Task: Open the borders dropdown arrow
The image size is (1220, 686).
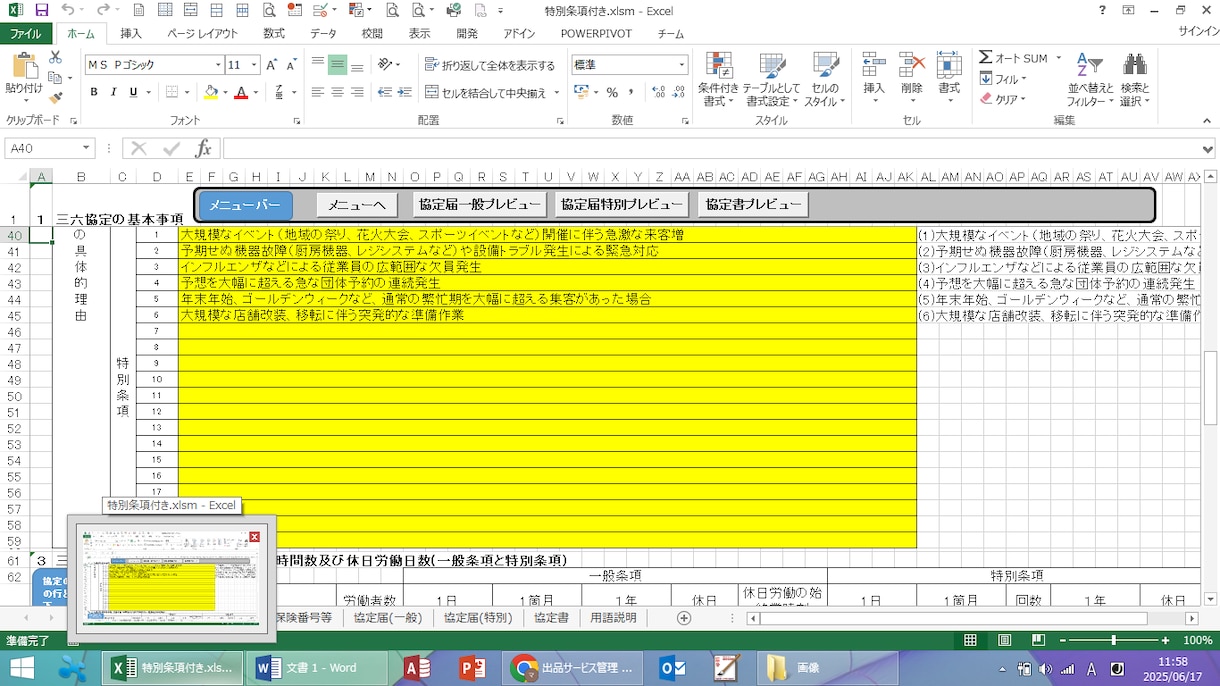Action: (187, 92)
